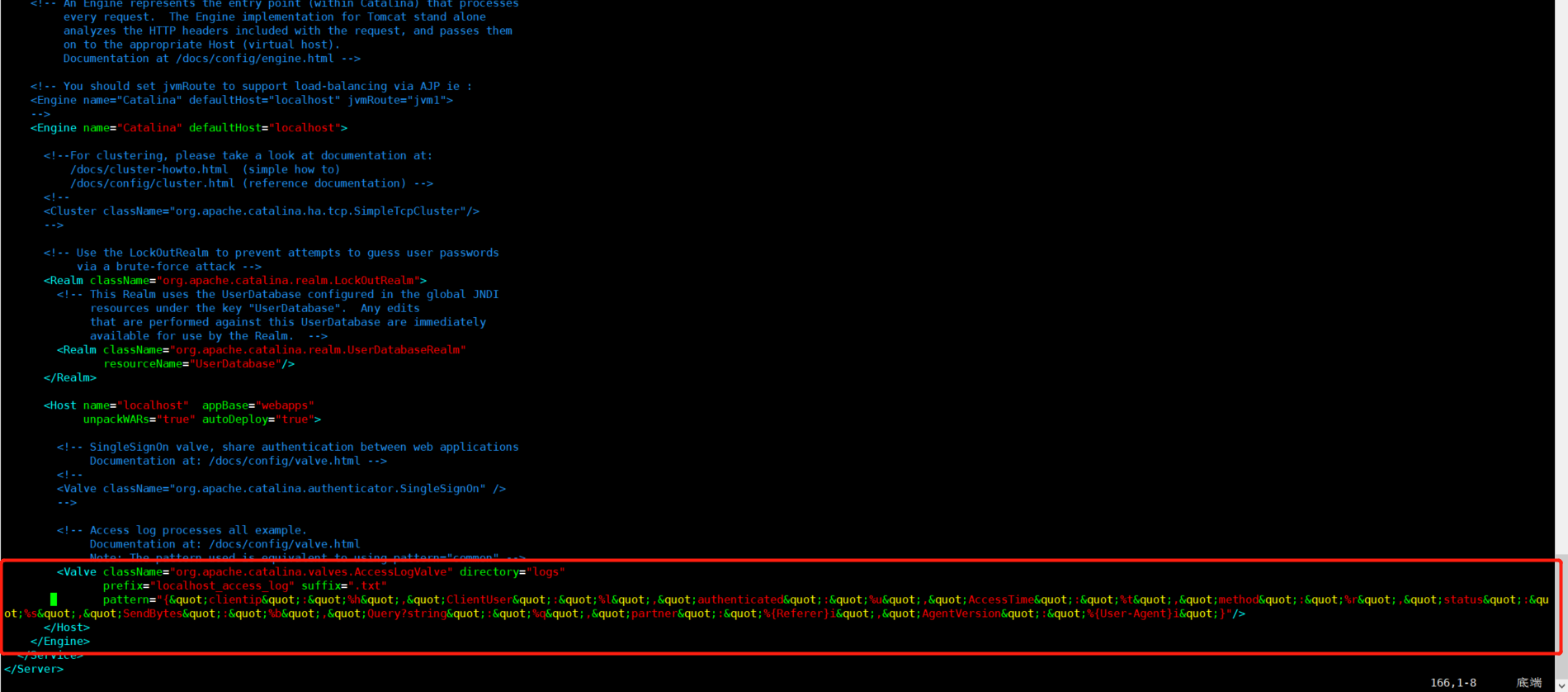The image size is (1568, 692).
Task: Click the autoDeploy="true" attribute
Action: tap(258, 419)
